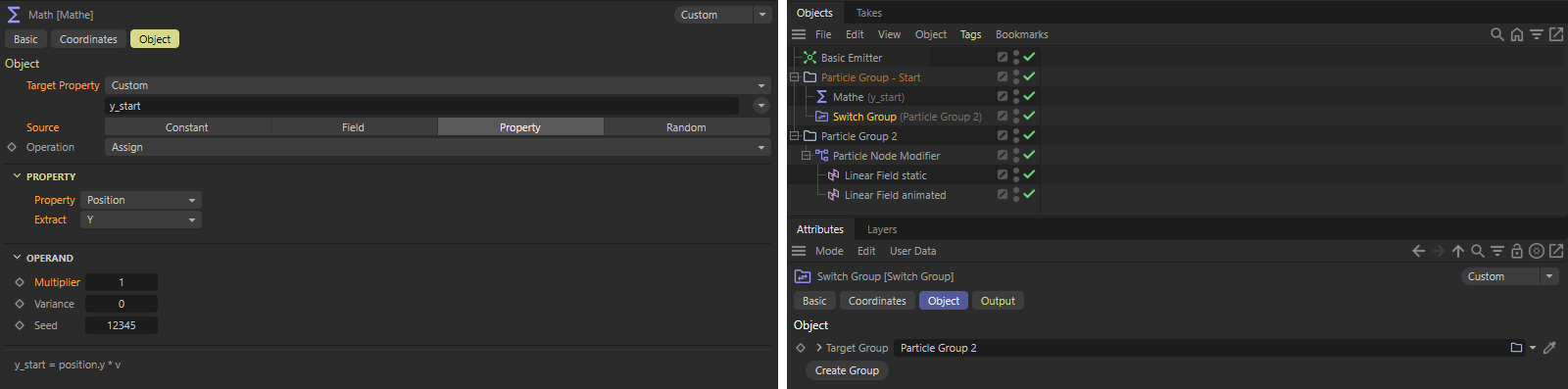The height and width of the screenshot is (389, 1568).
Task: Pop out the Objects manager into new window
Action: coord(1556,34)
